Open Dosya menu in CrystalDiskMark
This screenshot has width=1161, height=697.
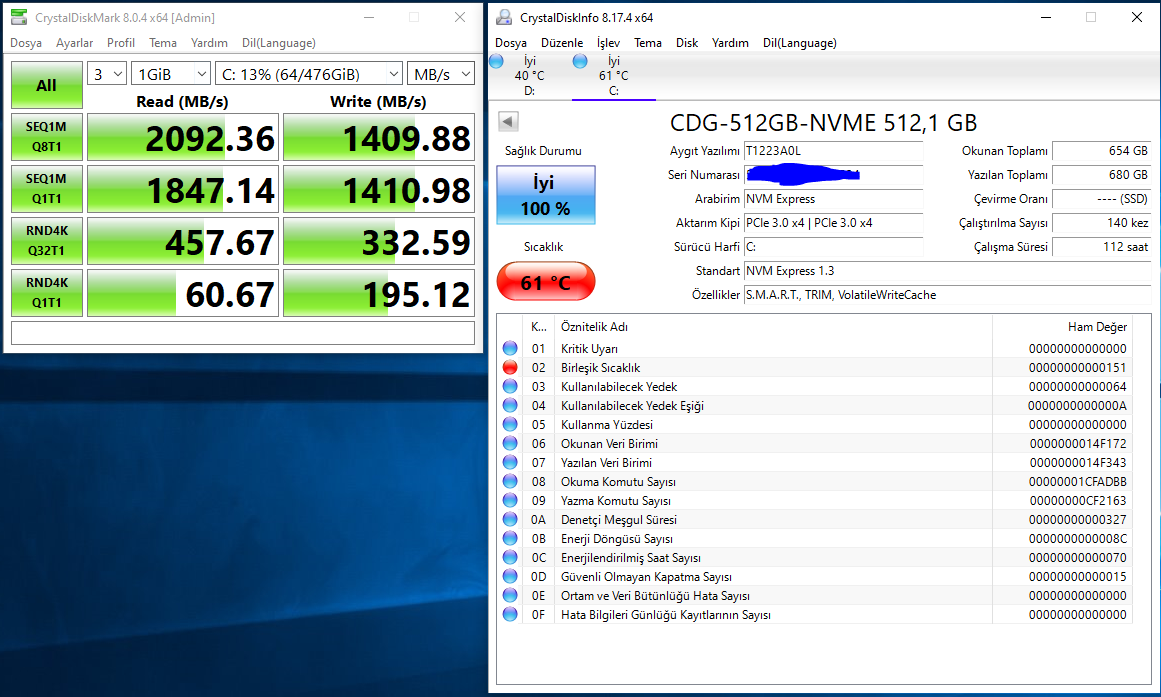point(26,43)
